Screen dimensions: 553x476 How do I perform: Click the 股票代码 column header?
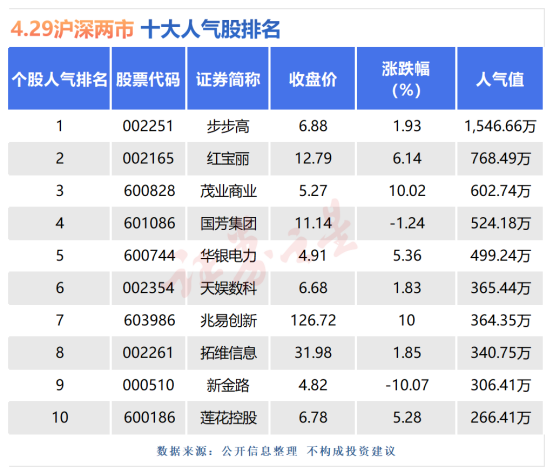(148, 79)
